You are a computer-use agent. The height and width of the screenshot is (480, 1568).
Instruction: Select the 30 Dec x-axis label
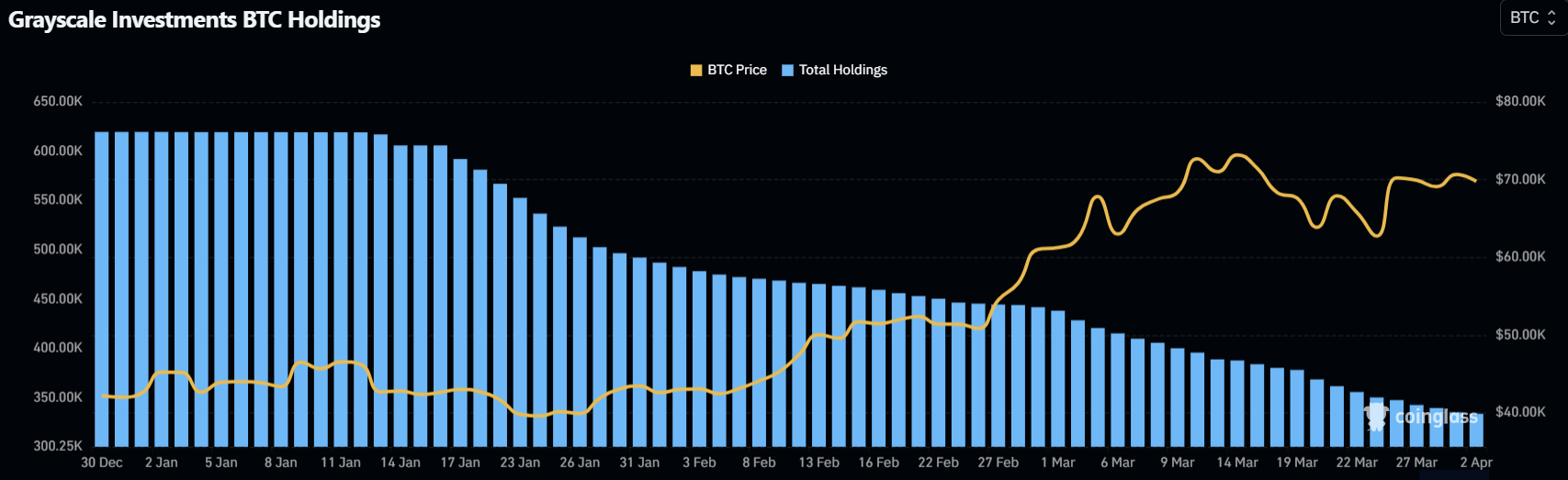[102, 463]
